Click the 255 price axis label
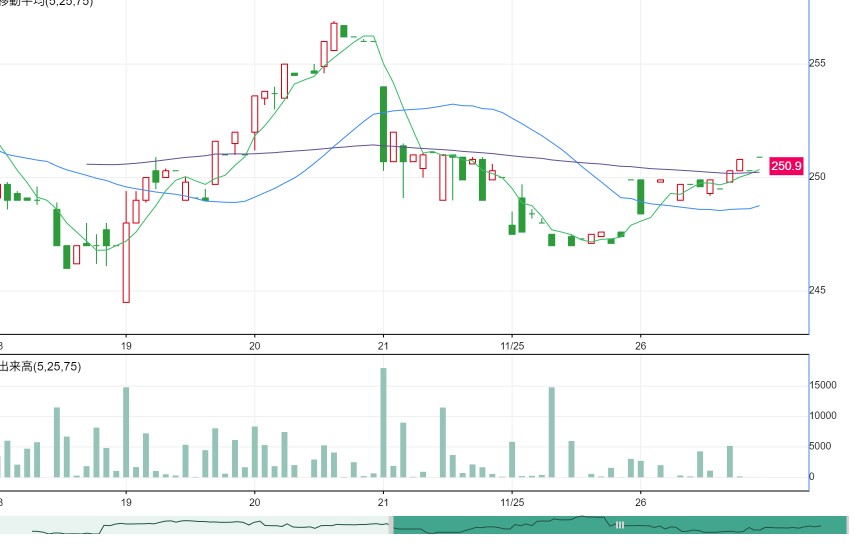This screenshot has width=861, height=550. pyautogui.click(x=817, y=63)
